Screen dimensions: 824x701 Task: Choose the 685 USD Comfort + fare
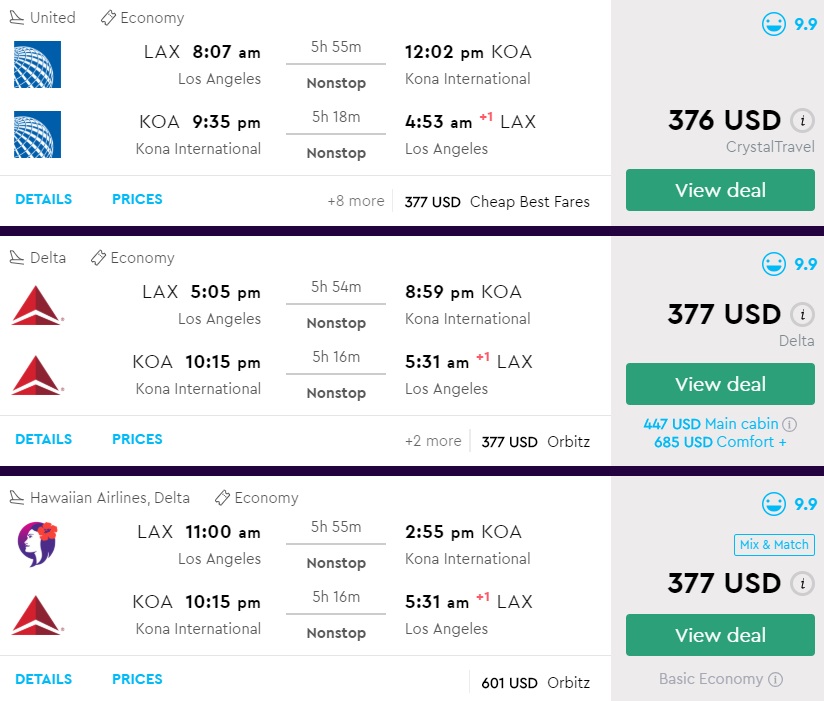pyautogui.click(x=720, y=442)
